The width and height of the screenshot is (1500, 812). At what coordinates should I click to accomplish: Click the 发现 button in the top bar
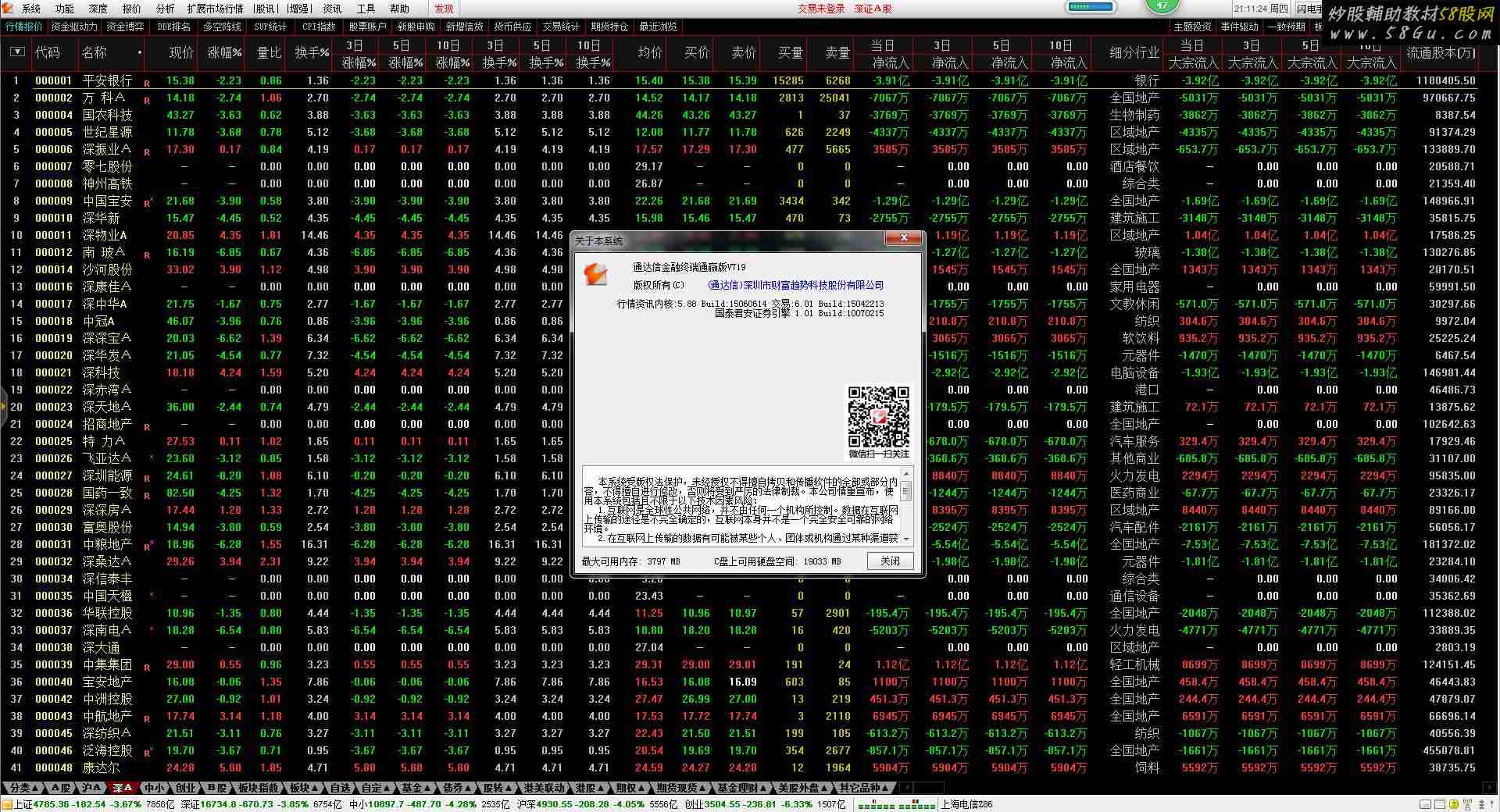444,9
